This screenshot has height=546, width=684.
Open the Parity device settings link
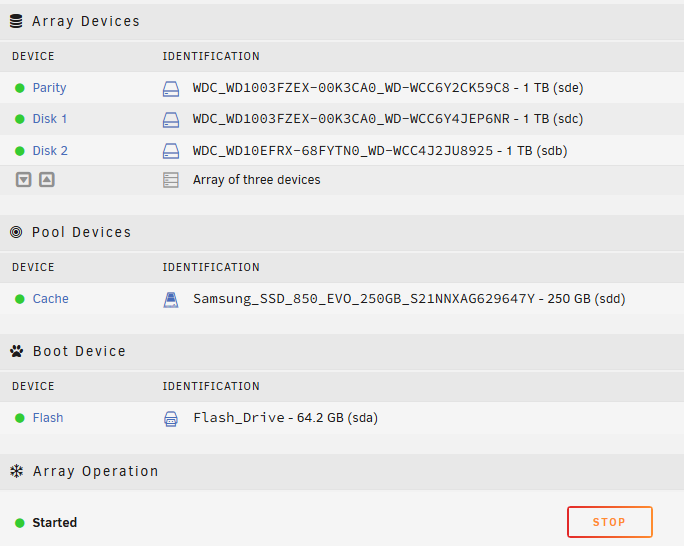(x=49, y=88)
